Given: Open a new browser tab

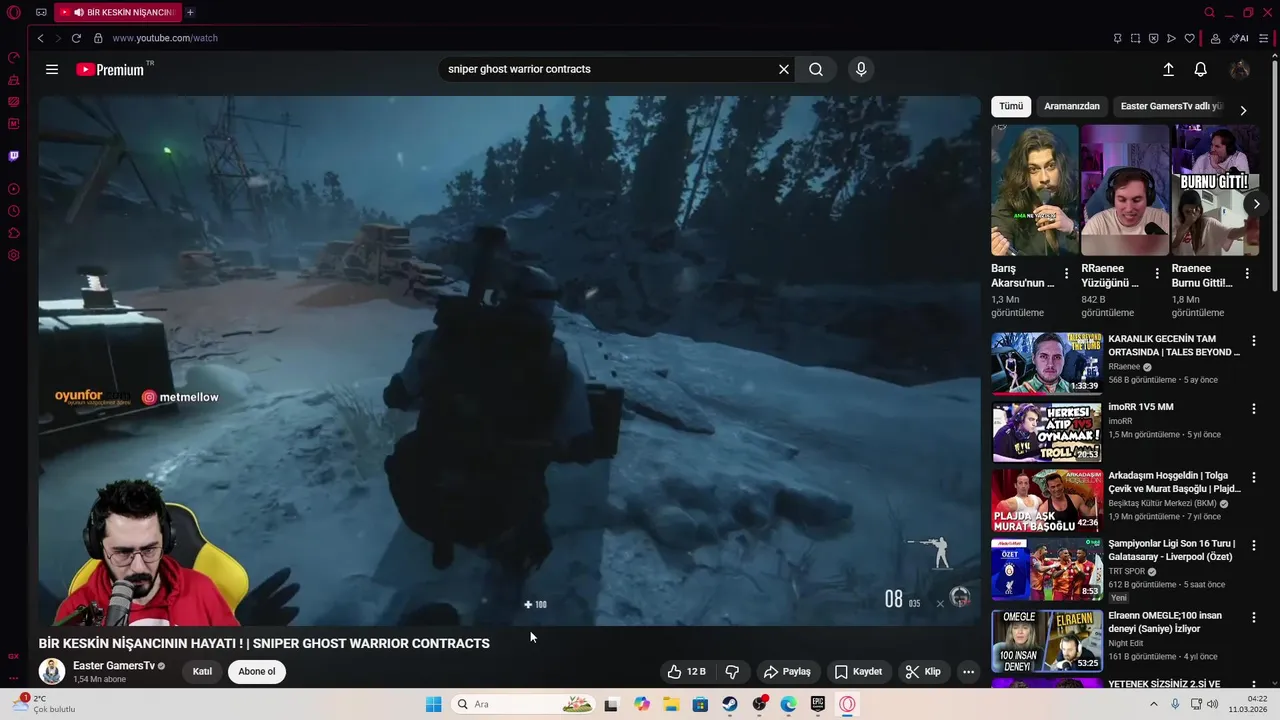Looking at the screenshot, I should coord(190,12).
